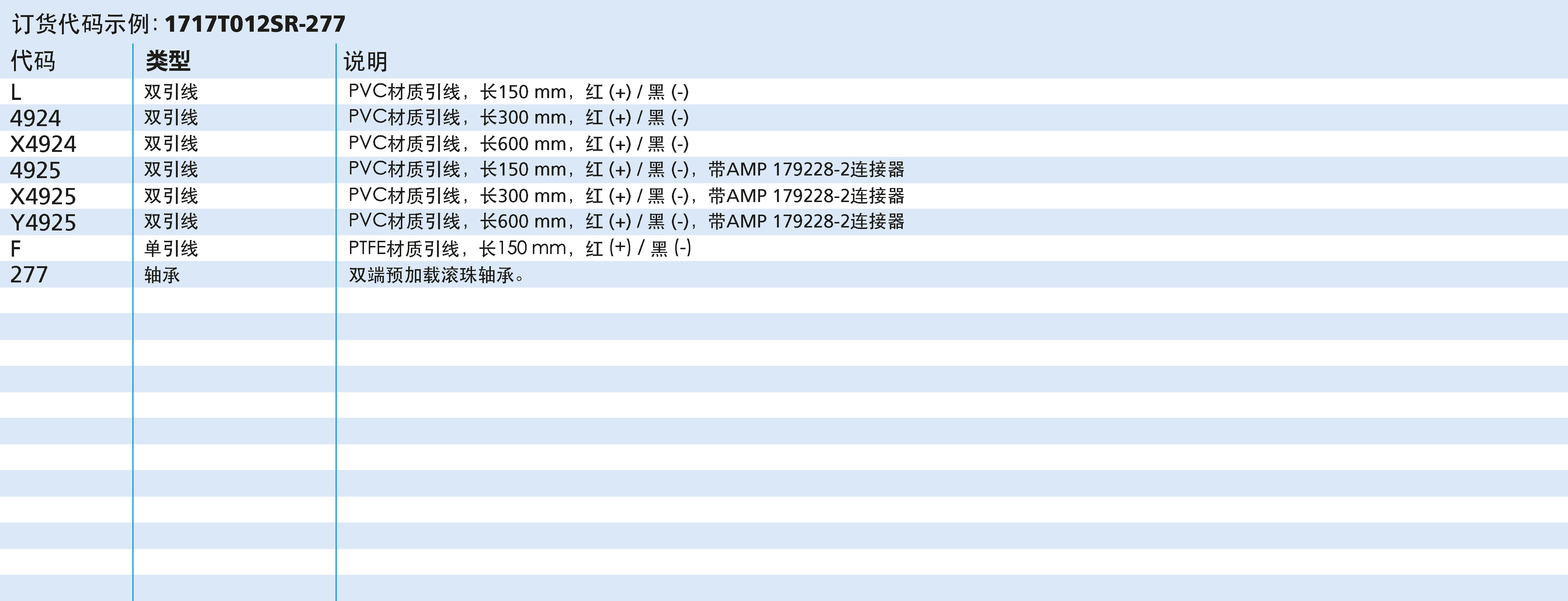The height and width of the screenshot is (601, 1568).
Task: Click row L description, PVC 150 mm lead
Action: coord(518,92)
